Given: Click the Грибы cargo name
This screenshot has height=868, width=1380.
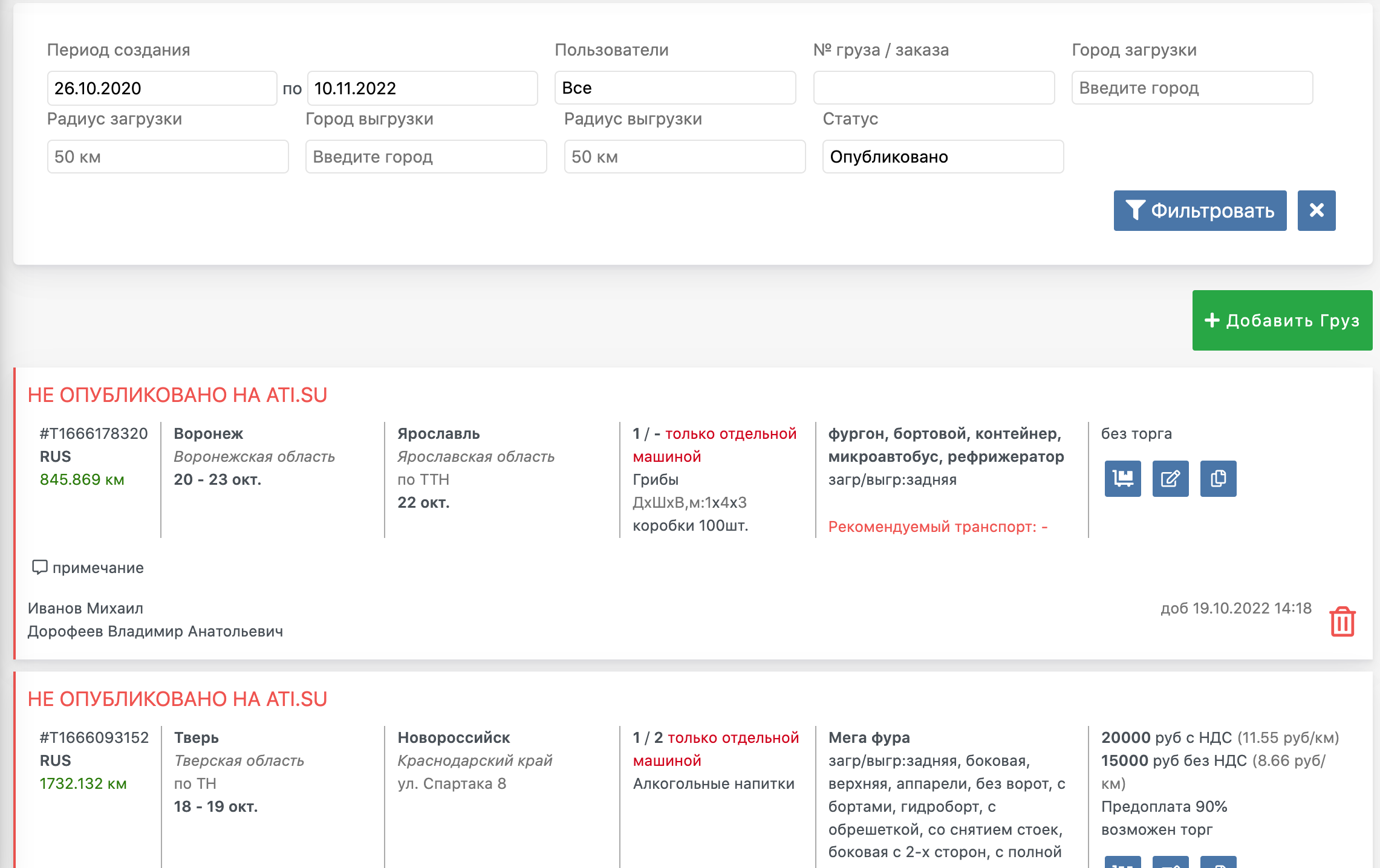Looking at the screenshot, I should tap(656, 479).
